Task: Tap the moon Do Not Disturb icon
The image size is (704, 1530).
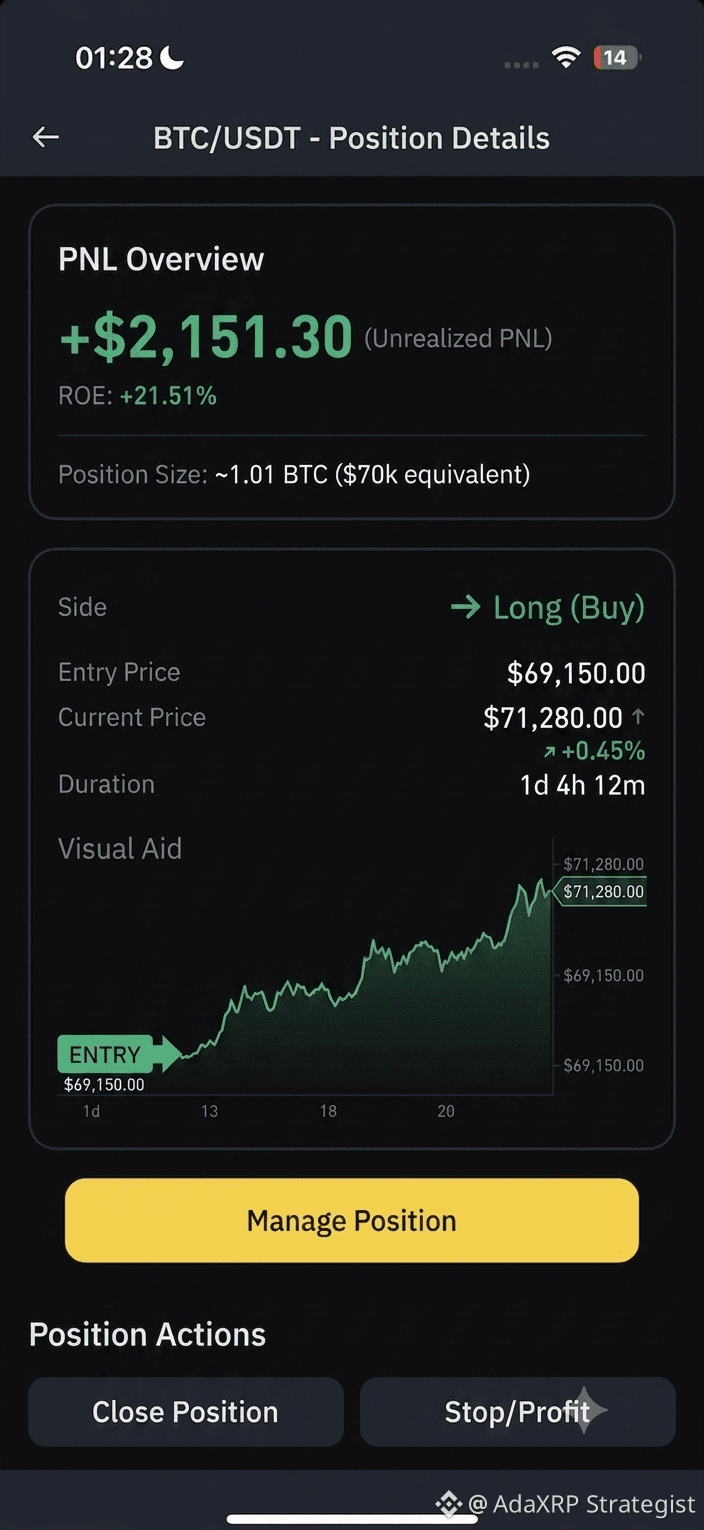Action: coord(173,58)
